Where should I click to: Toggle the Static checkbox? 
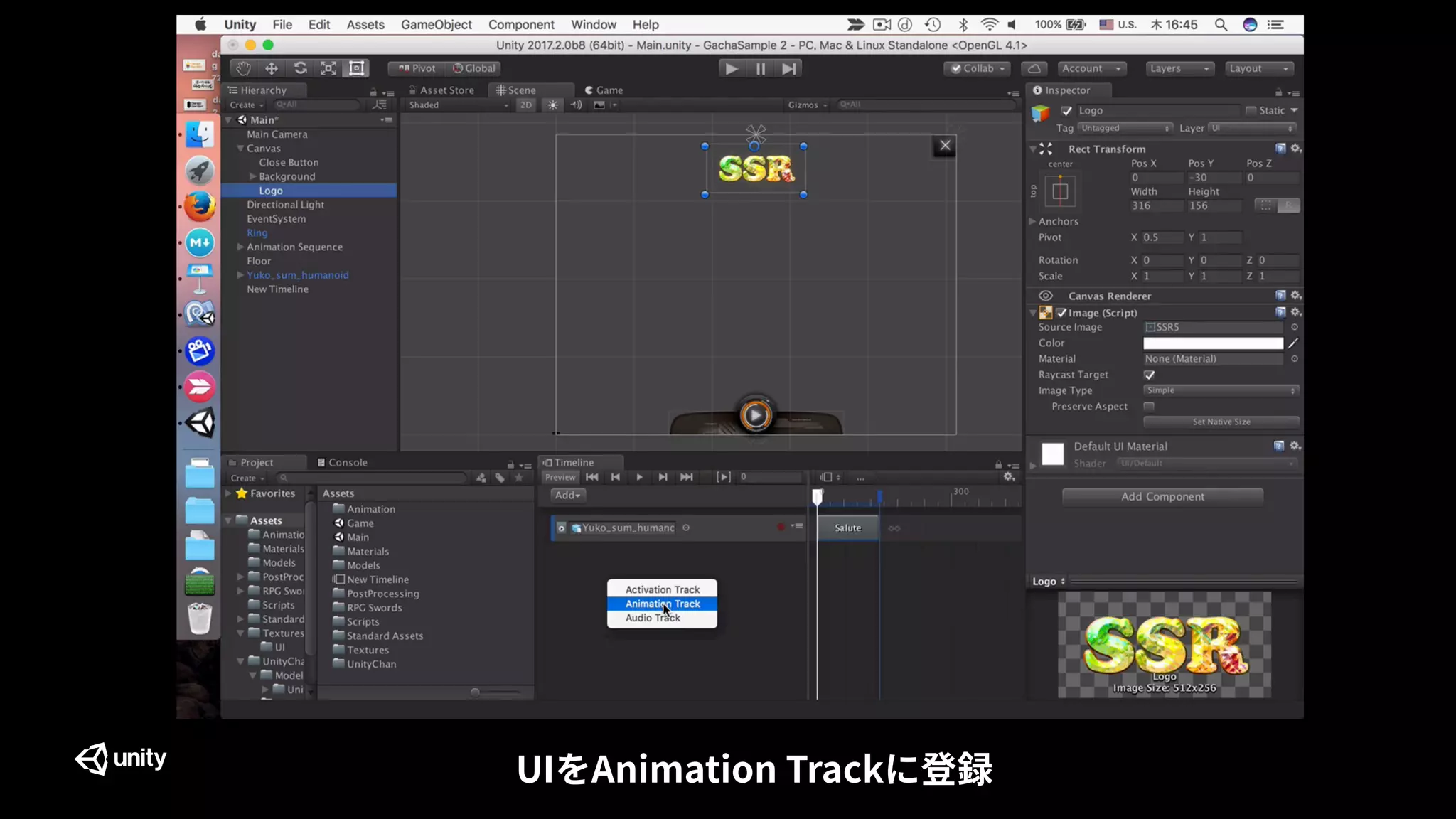(x=1251, y=111)
